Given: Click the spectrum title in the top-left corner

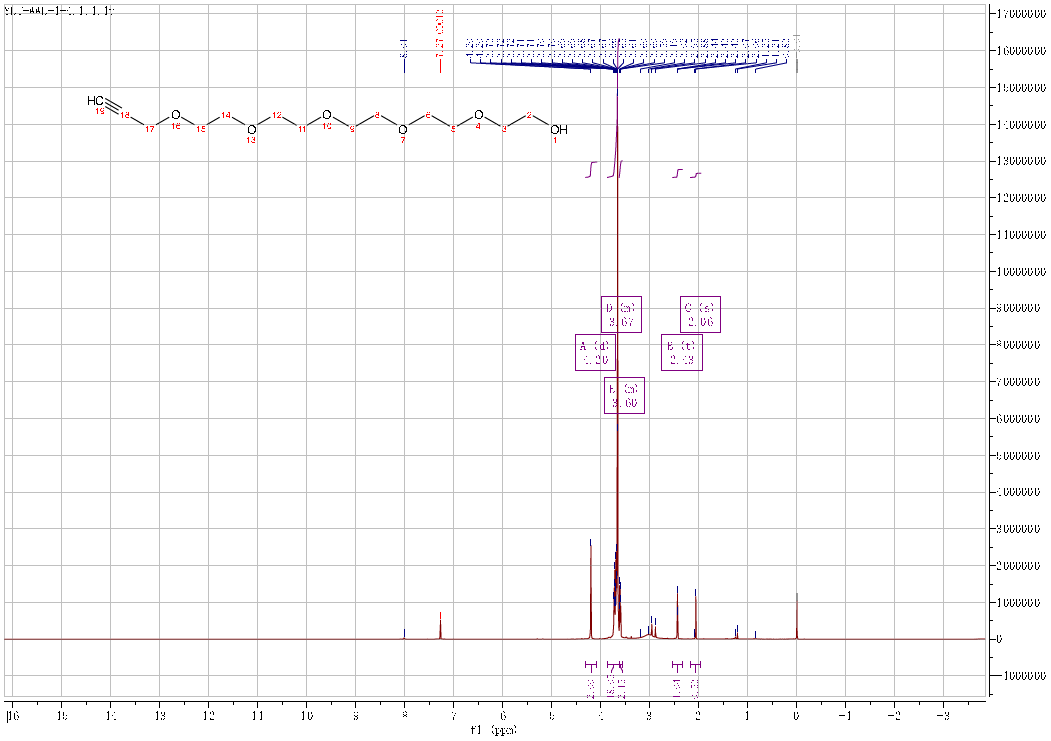Looking at the screenshot, I should pos(58,12).
